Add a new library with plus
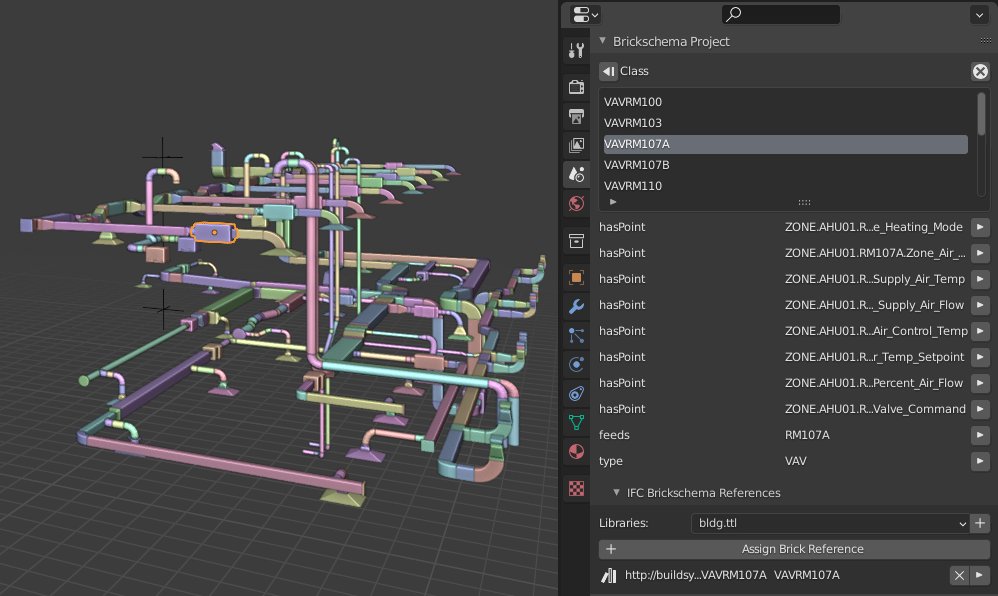The image size is (998, 596). click(x=980, y=523)
